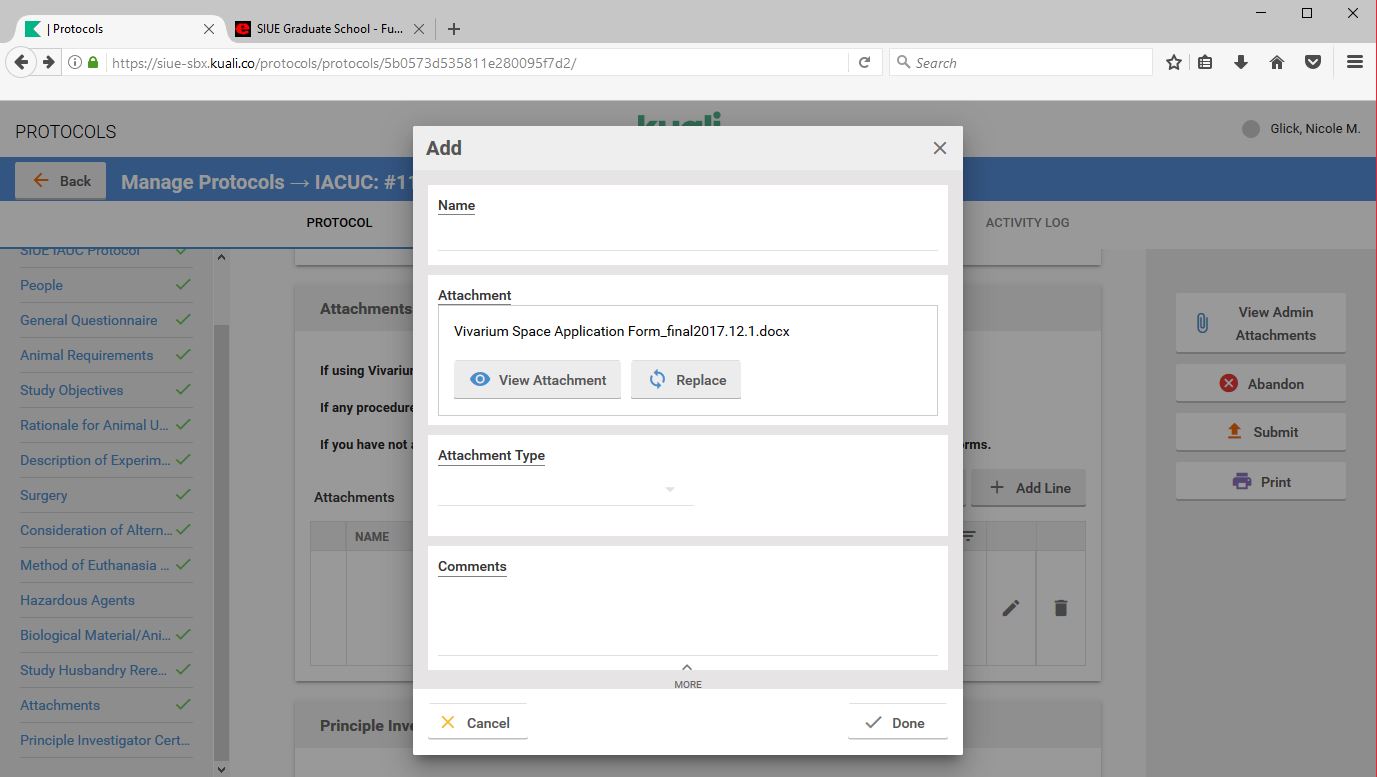Screen dimensions: 1377x777
Task: Expand the MORE chevron at dialog bottom
Action: click(x=687, y=674)
